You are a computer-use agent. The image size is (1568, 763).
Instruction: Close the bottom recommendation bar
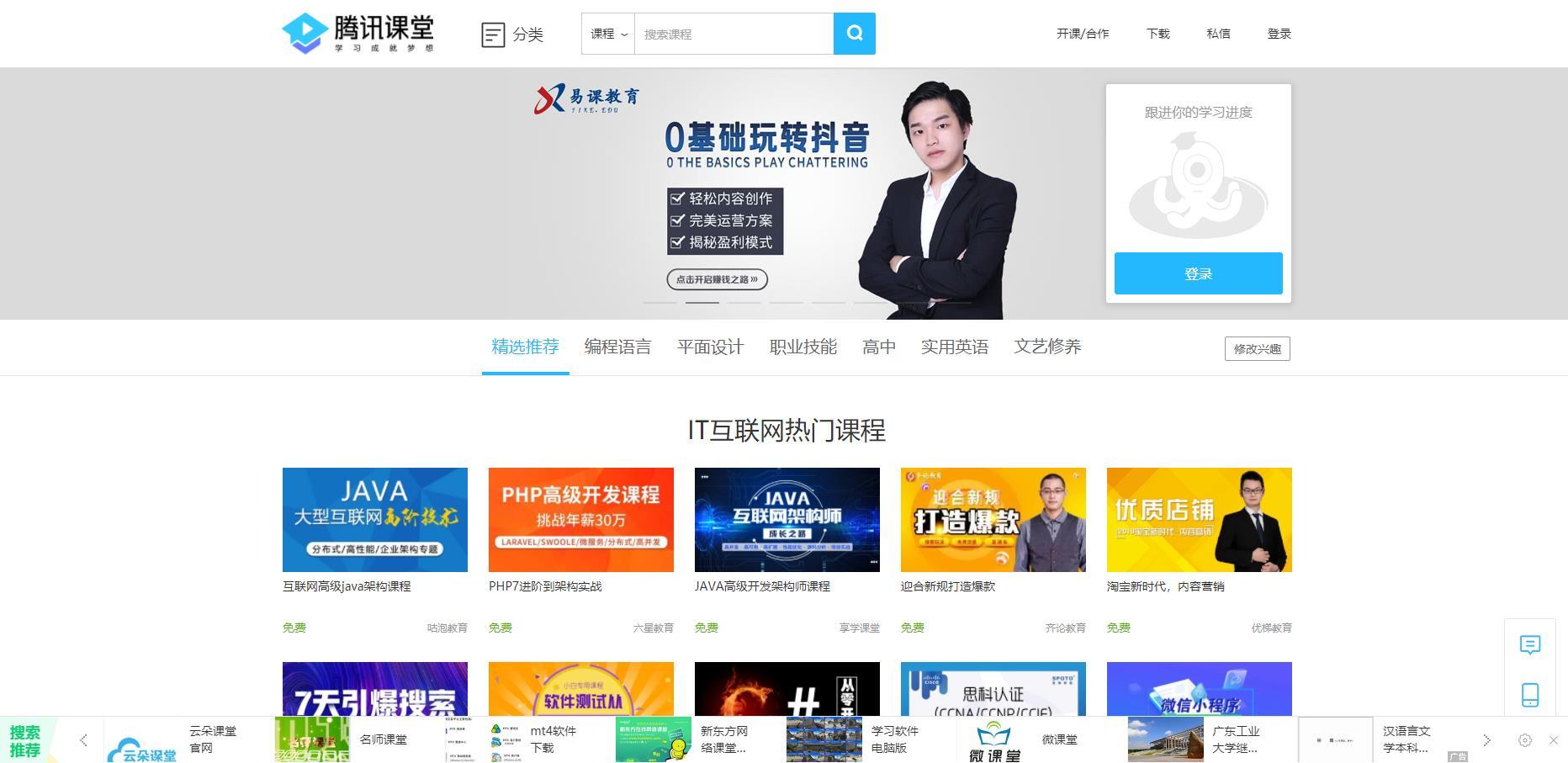[x=1554, y=740]
